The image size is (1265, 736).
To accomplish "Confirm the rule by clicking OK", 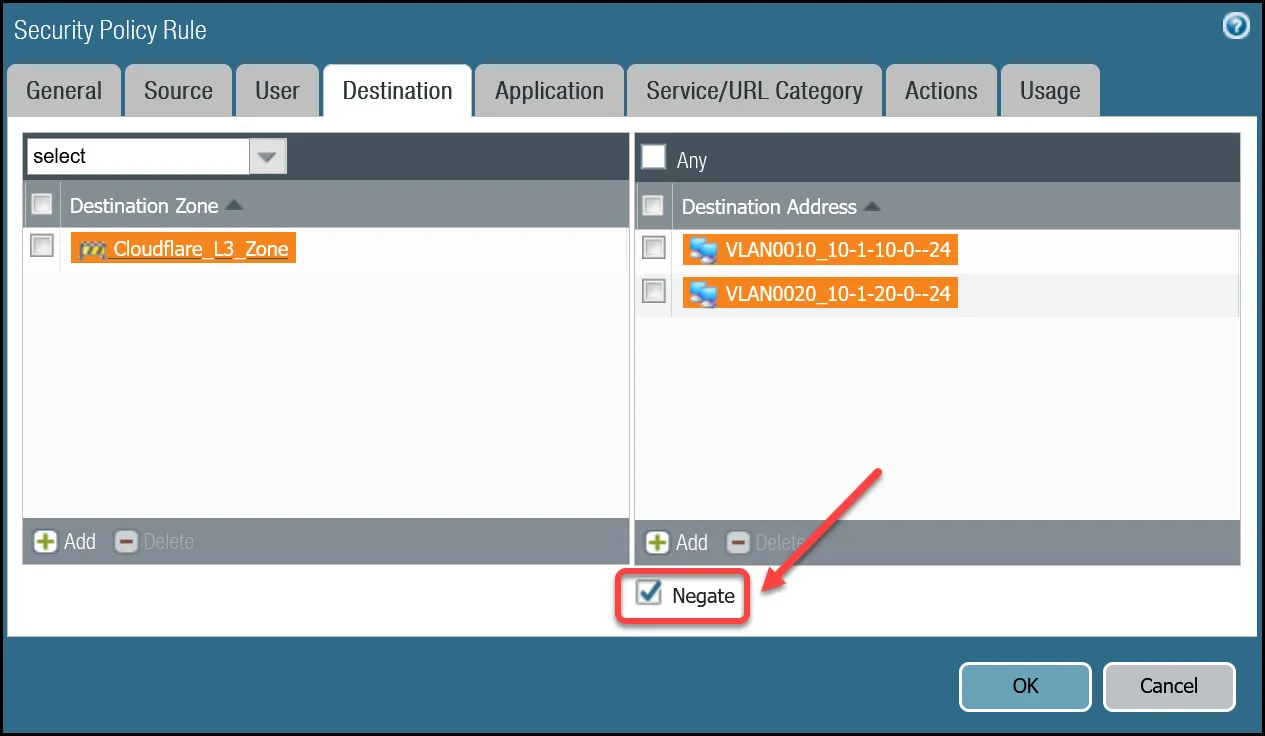I will 1024,686.
